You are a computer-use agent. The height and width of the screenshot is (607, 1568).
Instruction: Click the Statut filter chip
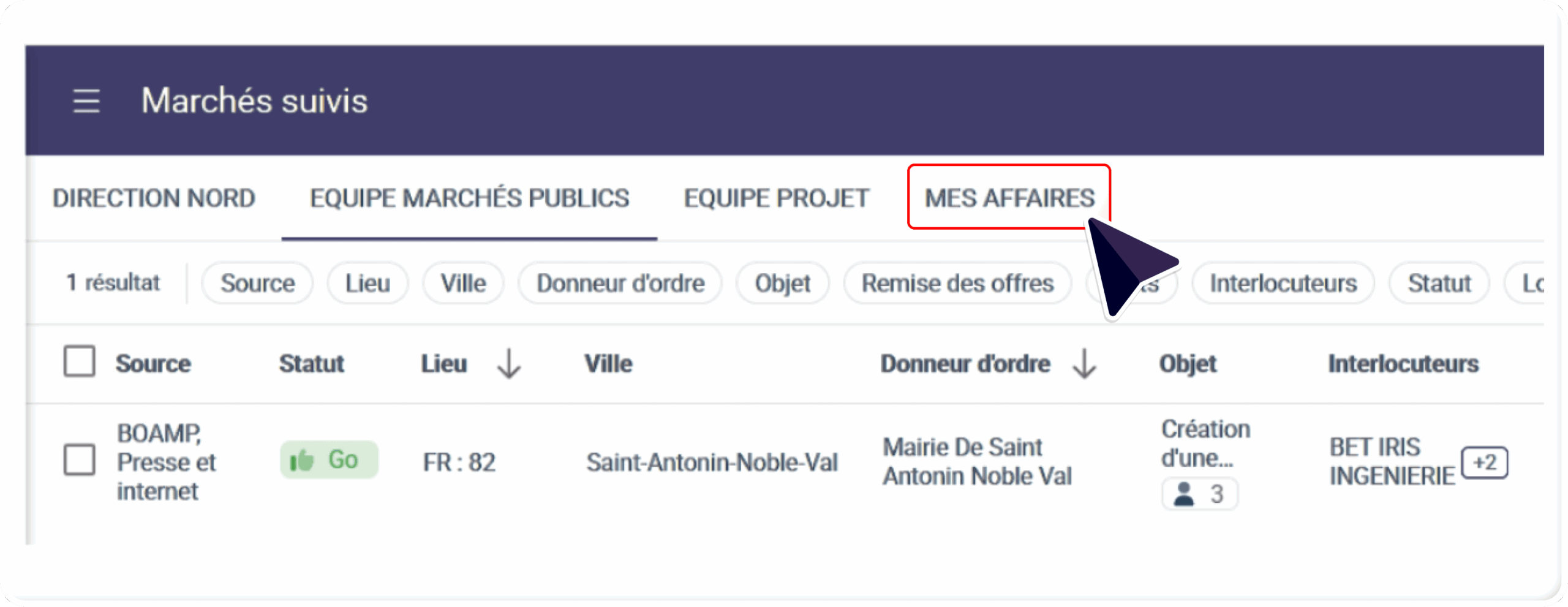pos(1439,283)
